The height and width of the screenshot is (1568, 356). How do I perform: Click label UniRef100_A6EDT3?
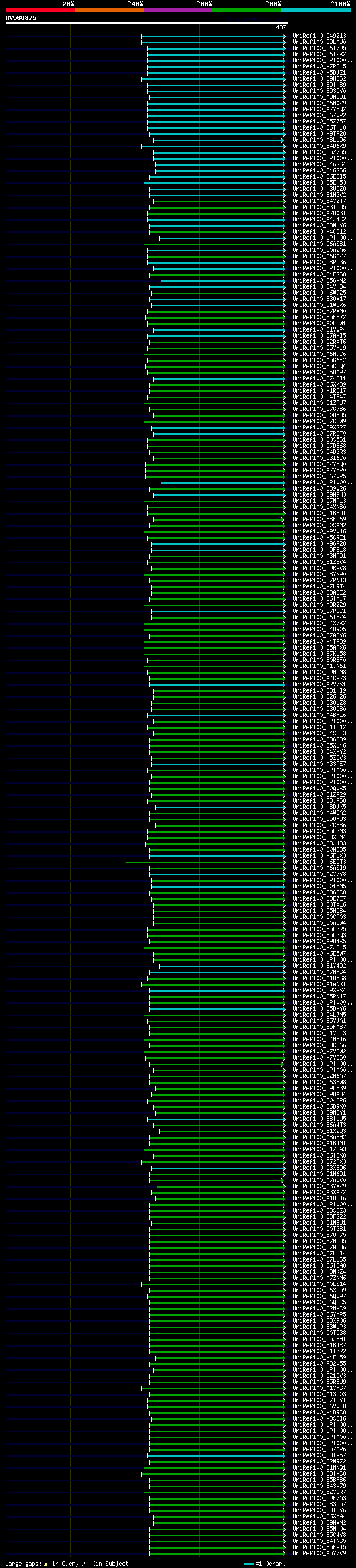[x=319, y=862]
